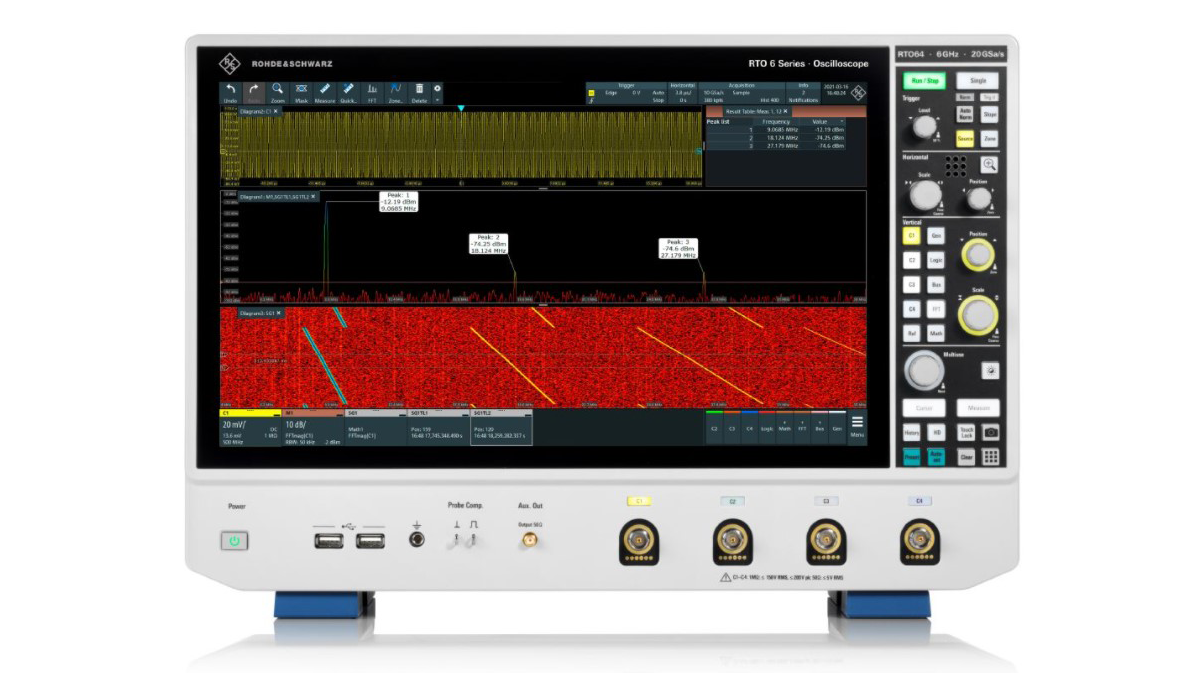
Task: Select the Result Table Meas tab
Action: [x=755, y=111]
